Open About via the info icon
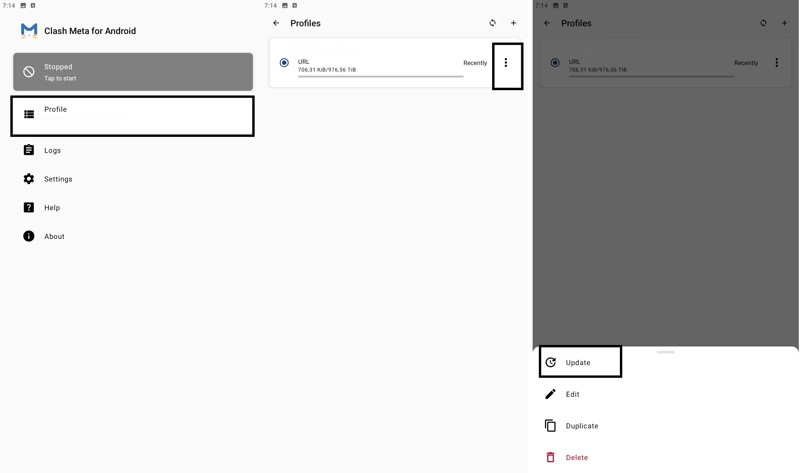 point(29,237)
